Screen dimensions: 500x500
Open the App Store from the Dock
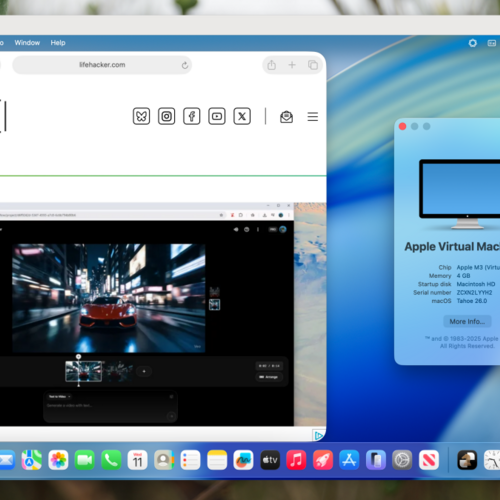pos(349,460)
